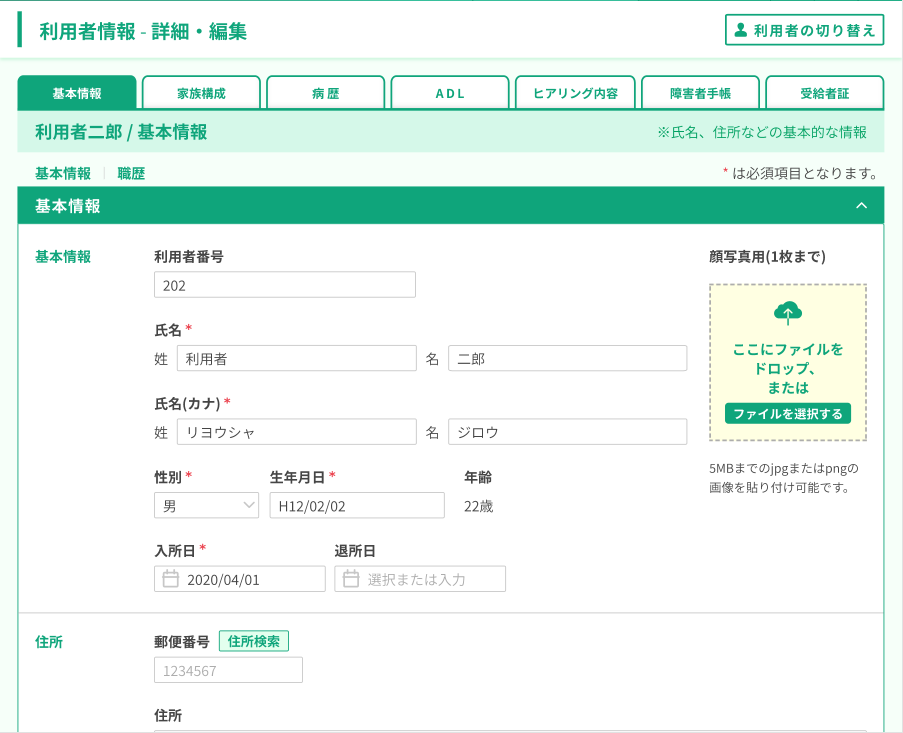Click the 住所検索 button

254,641
